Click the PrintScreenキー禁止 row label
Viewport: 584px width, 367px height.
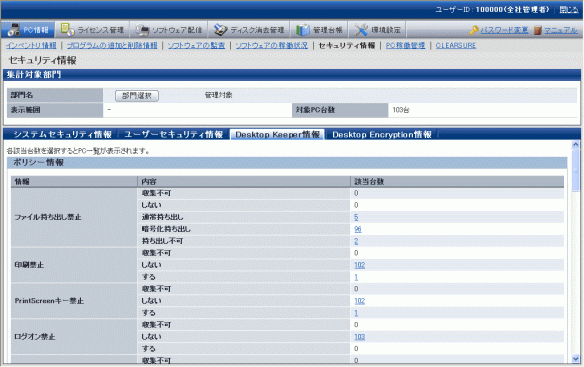point(49,301)
